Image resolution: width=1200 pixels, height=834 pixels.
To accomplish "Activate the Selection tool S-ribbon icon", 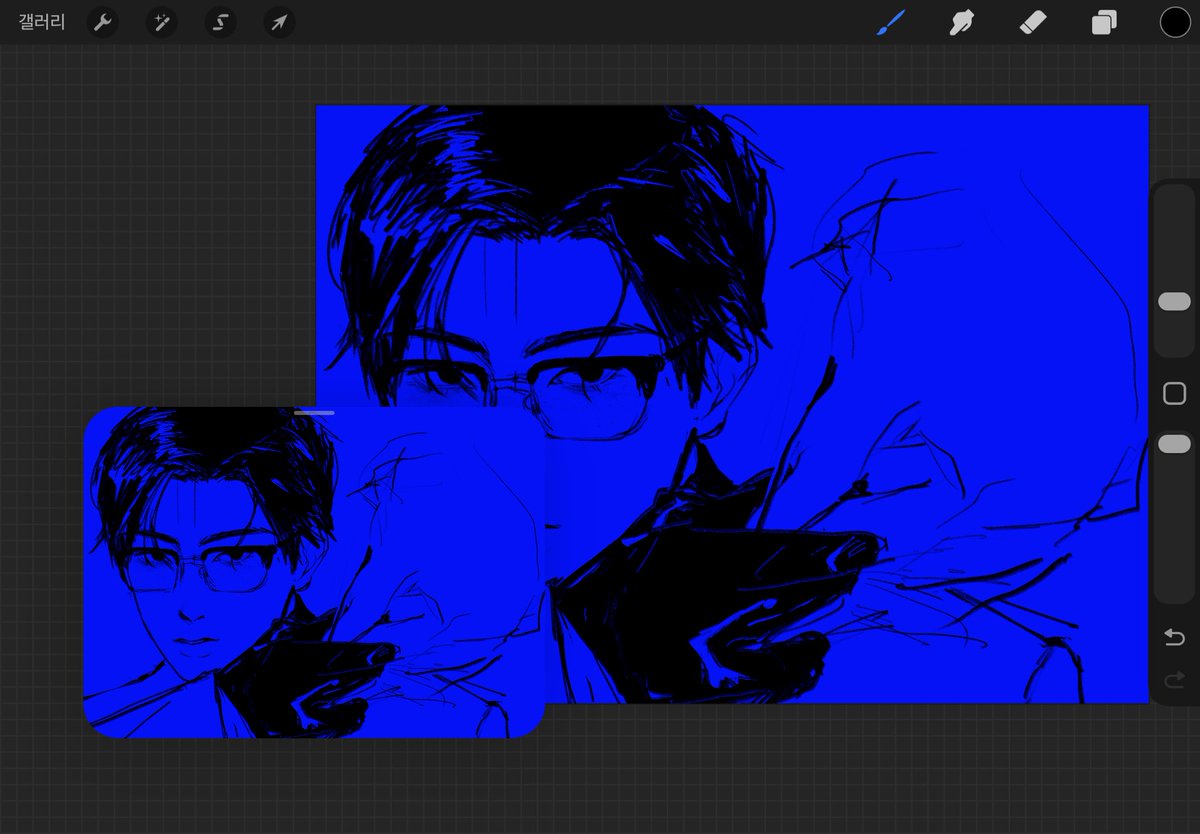I will pyautogui.click(x=221, y=22).
